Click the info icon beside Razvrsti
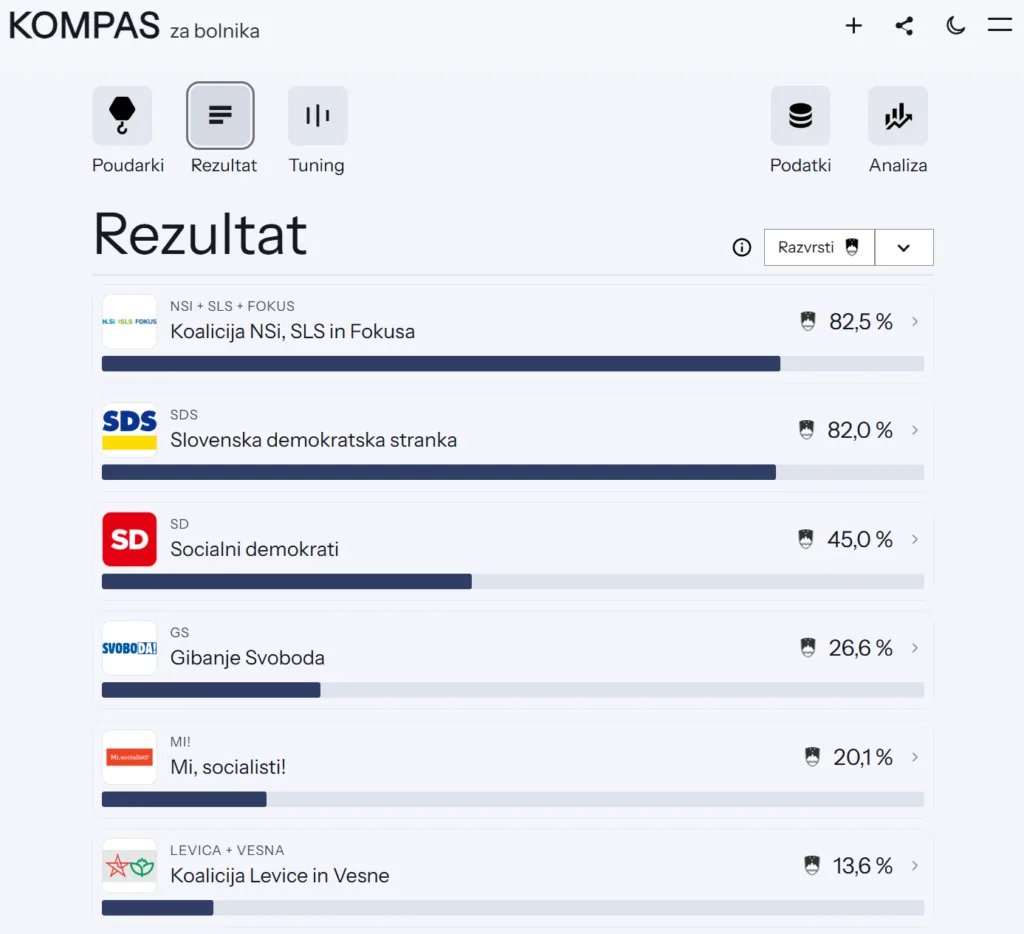Viewport: 1024px width, 934px height. tap(741, 248)
